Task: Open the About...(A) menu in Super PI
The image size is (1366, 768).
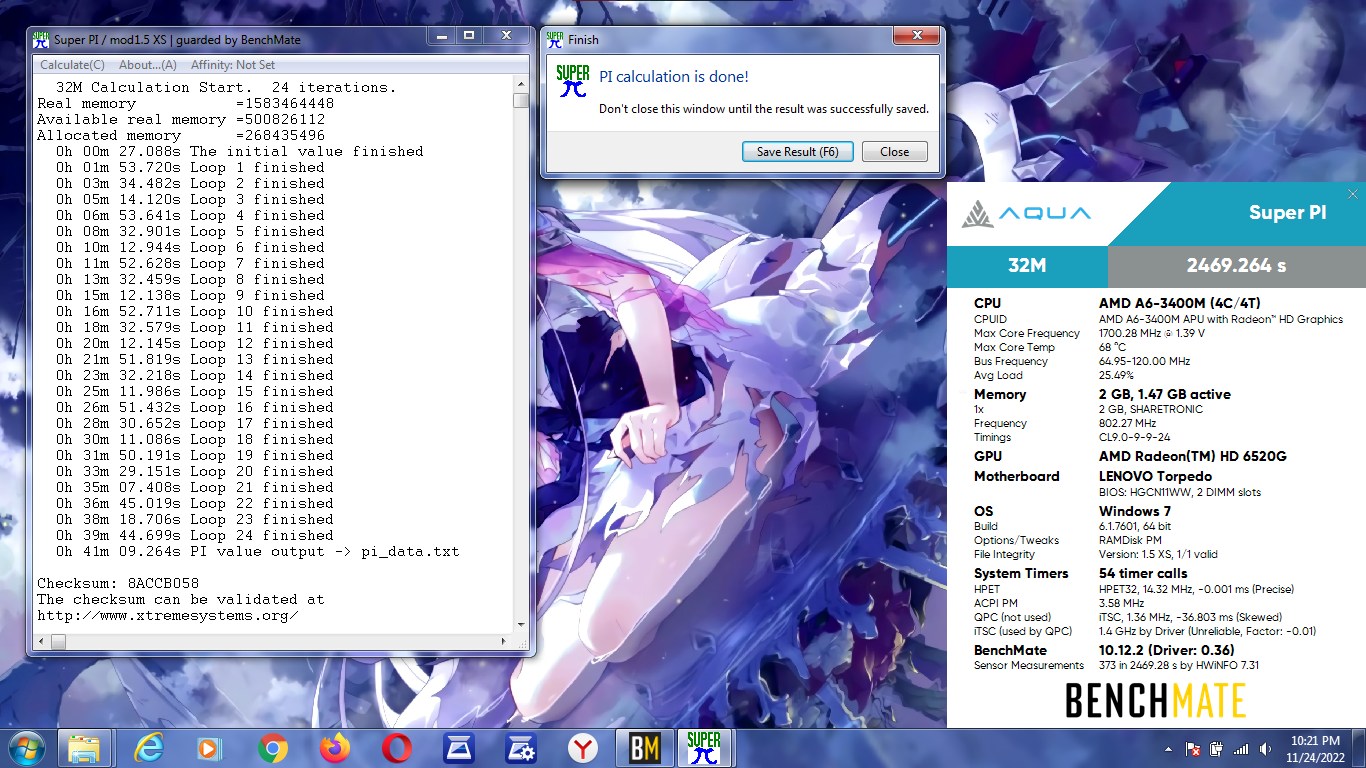Action: tap(148, 65)
